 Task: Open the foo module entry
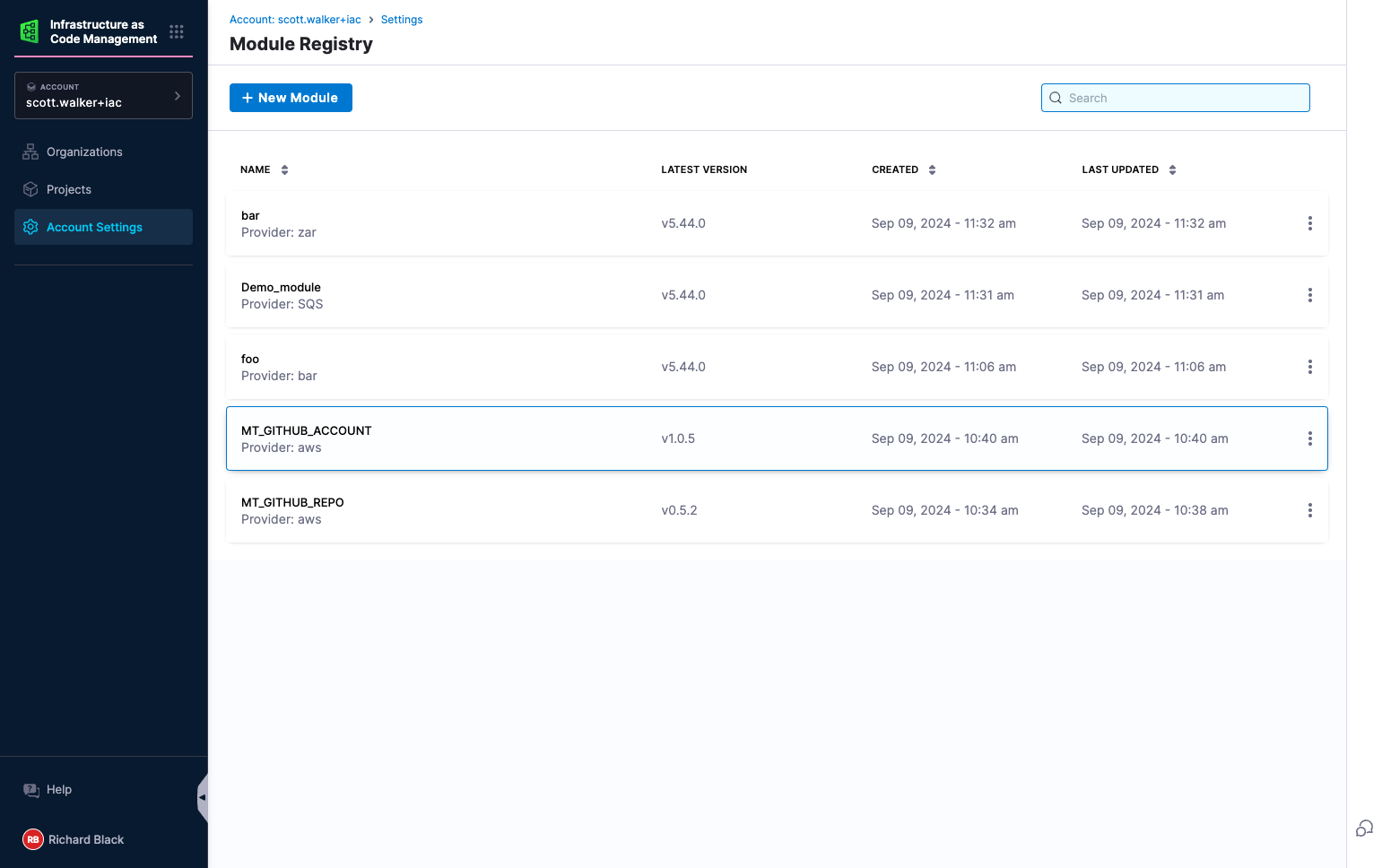[777, 367]
